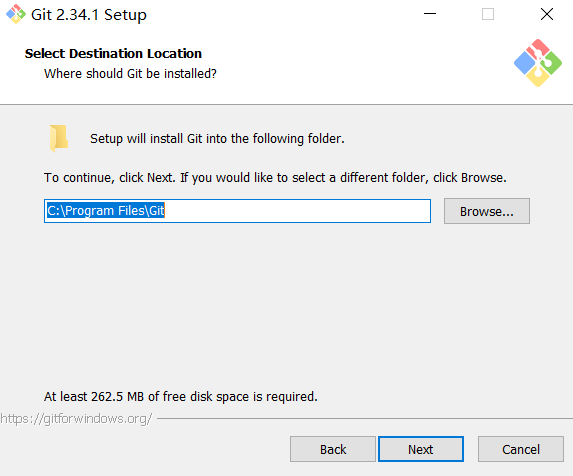Click the disabled maximize window icon
Image resolution: width=573 pixels, height=476 pixels.
(x=488, y=14)
